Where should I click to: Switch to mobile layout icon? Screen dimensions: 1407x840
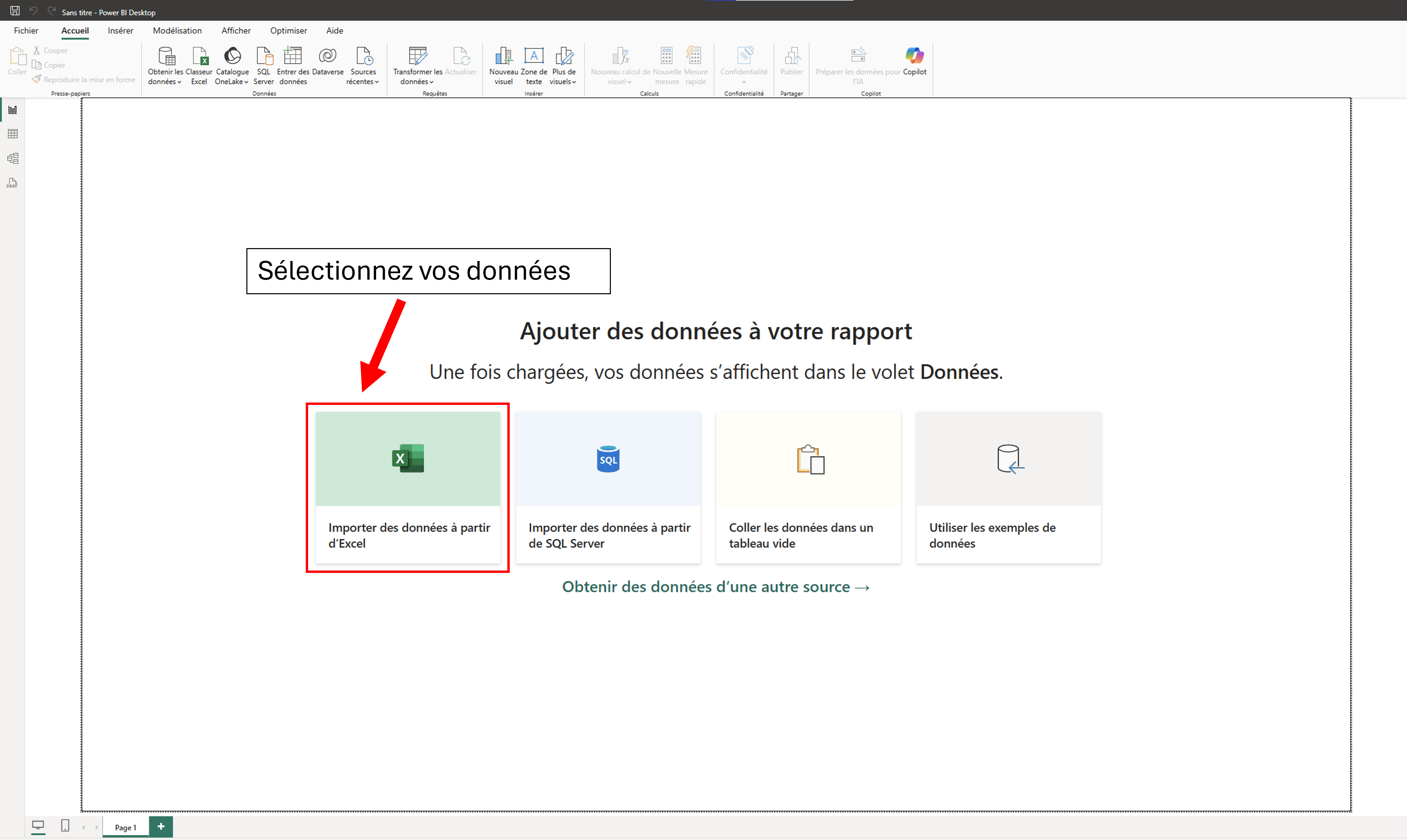coord(65,826)
